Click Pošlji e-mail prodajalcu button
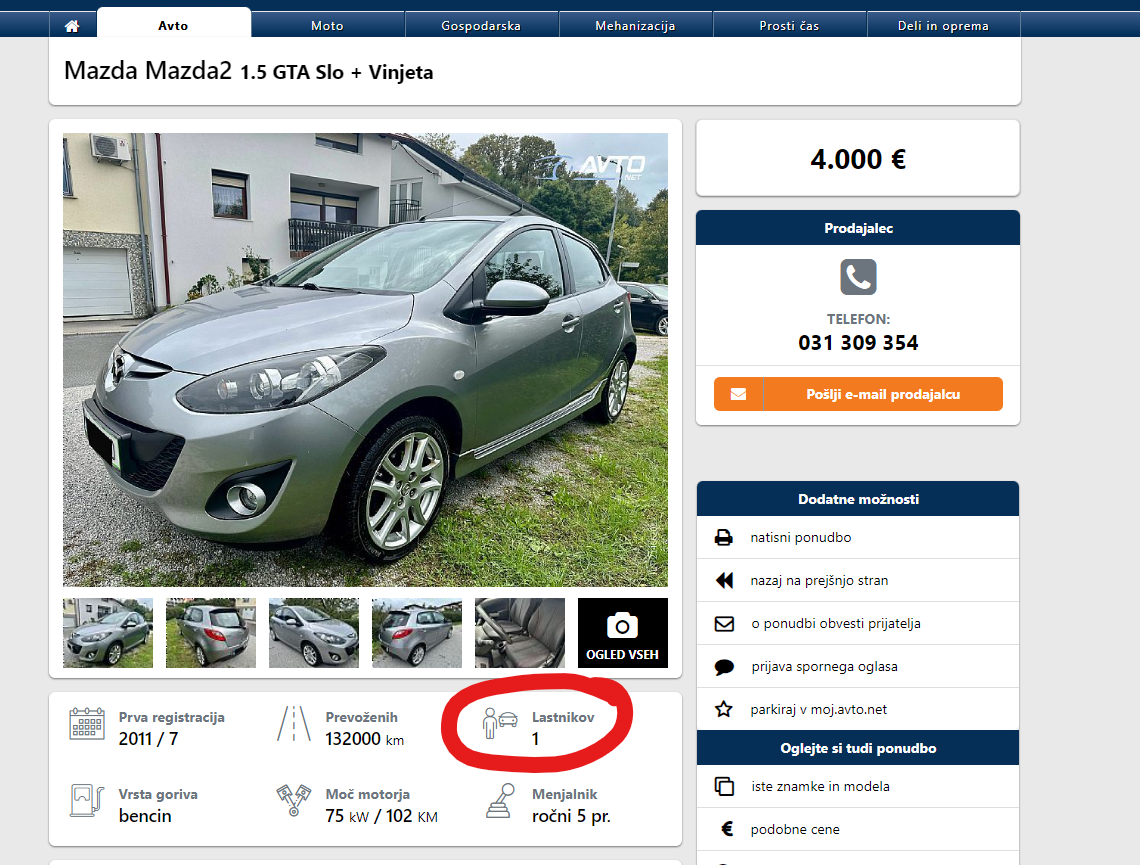 tap(858, 394)
